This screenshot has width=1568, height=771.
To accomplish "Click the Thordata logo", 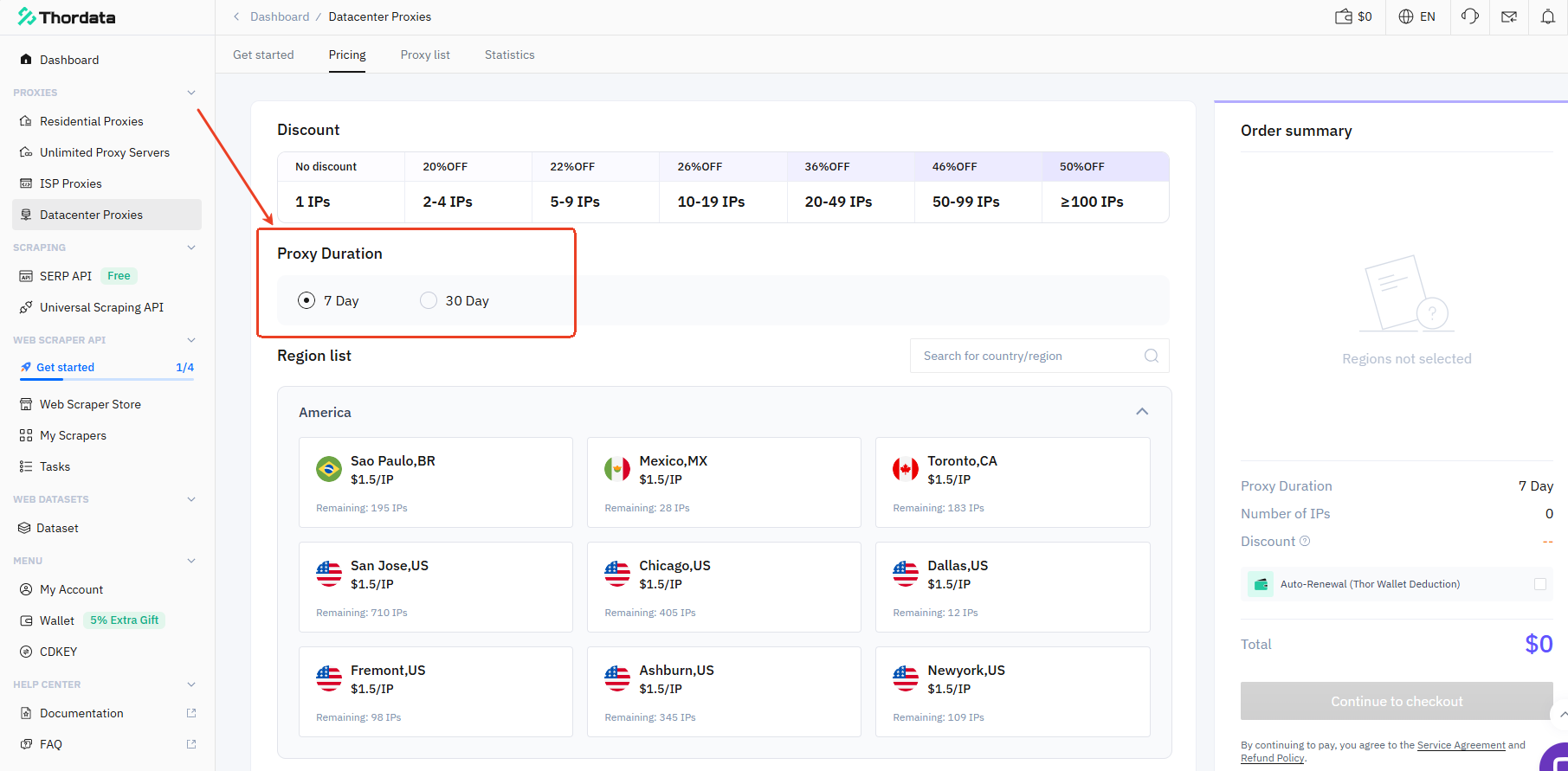I will pyautogui.click(x=67, y=17).
